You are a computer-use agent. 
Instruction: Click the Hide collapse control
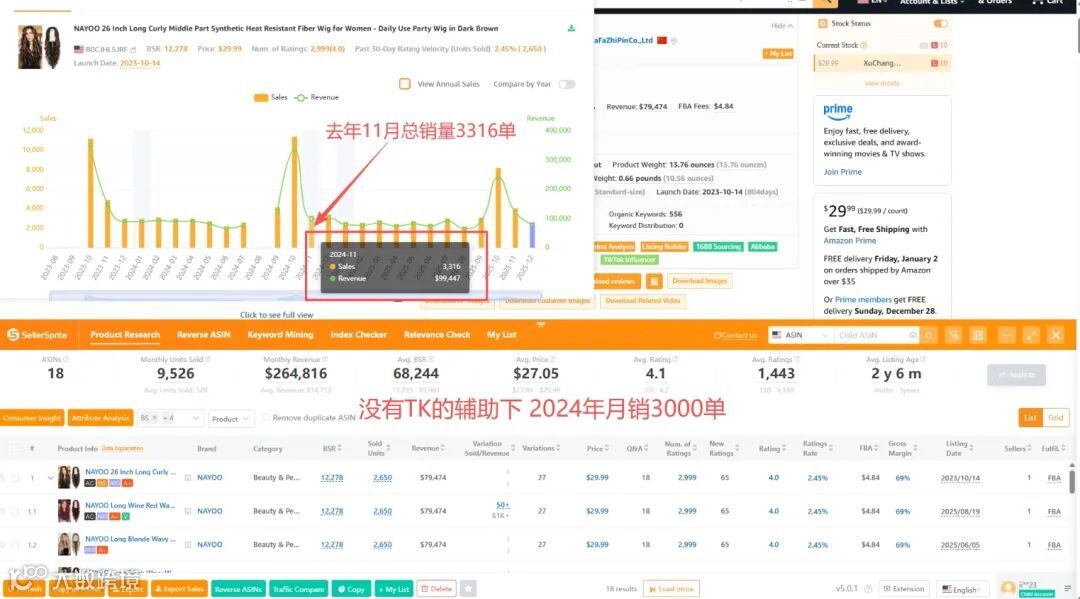coord(782,25)
